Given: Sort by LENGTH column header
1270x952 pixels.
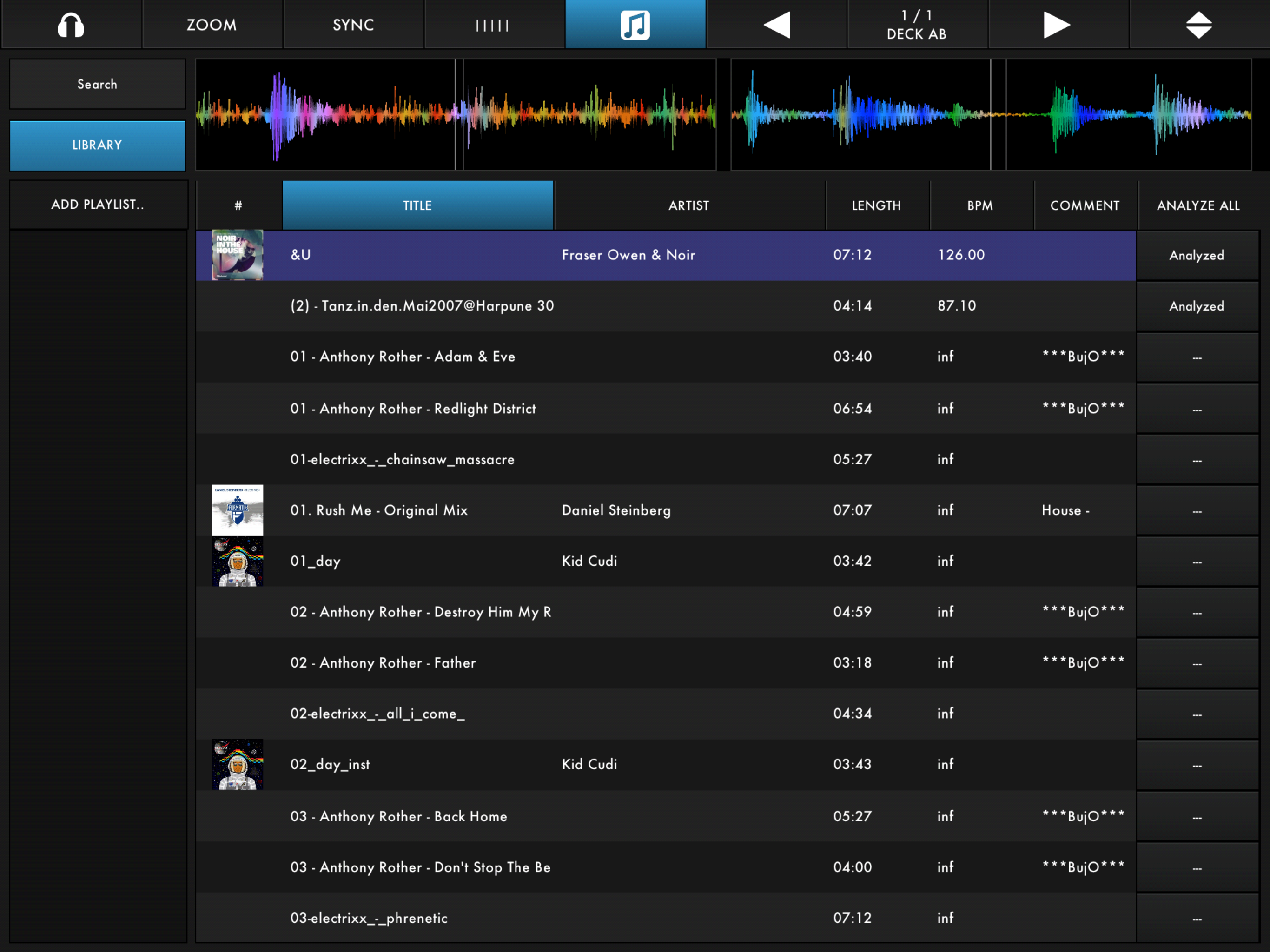Looking at the screenshot, I should click(x=876, y=205).
